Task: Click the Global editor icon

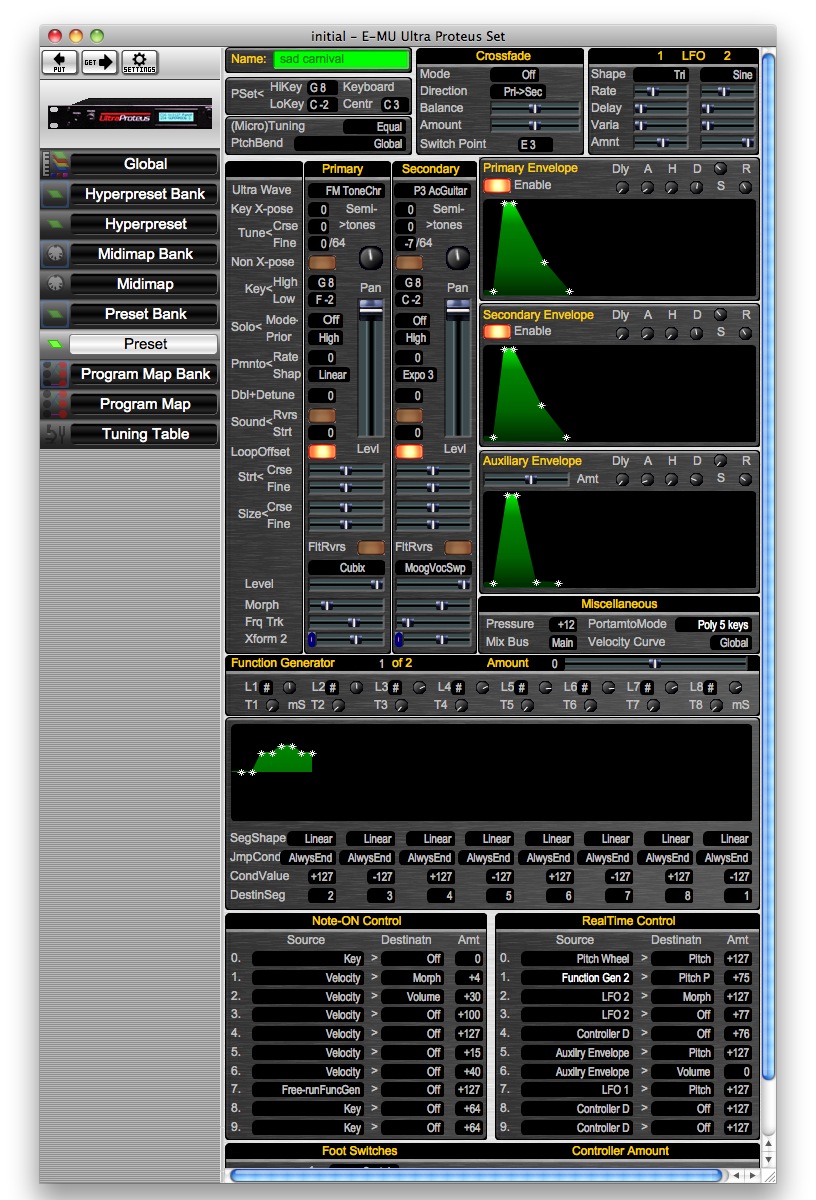Action: point(55,164)
